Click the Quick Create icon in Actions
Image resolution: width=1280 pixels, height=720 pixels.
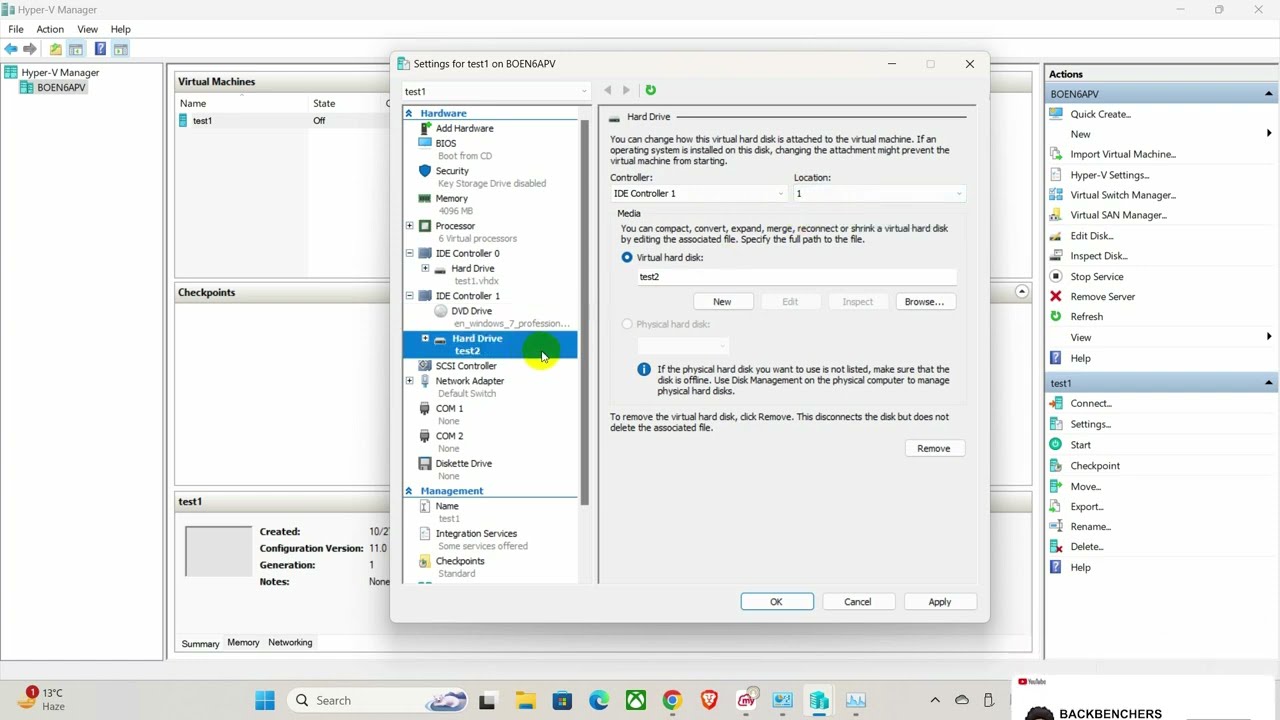pos(1056,114)
